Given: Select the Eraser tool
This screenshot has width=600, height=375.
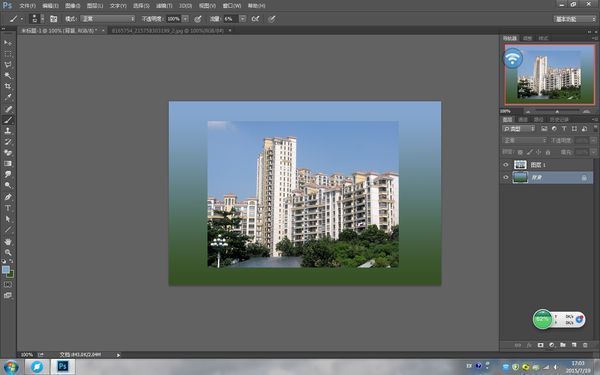Looking at the screenshot, I should (x=8, y=153).
